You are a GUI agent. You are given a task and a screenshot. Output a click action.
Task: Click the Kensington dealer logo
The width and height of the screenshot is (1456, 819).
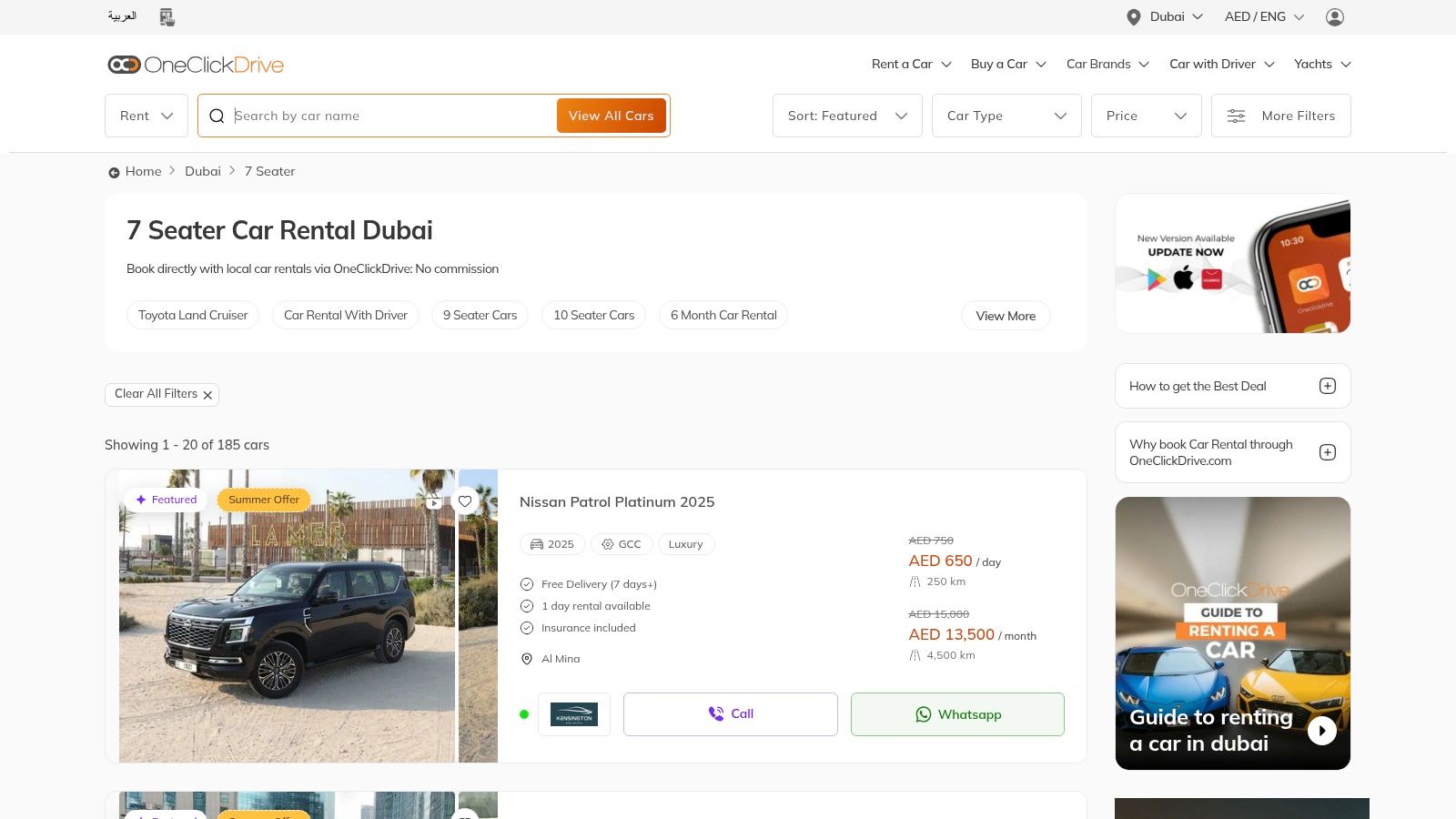(x=574, y=714)
